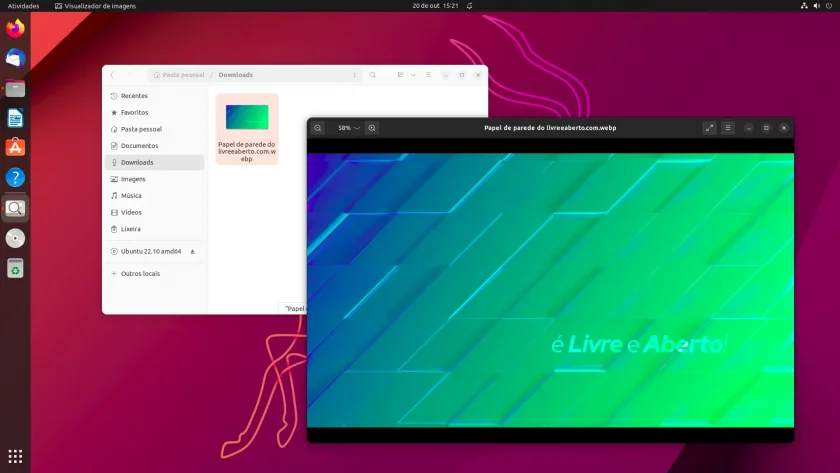
Task: Zoom in using the image viewer magnifier
Action: [372, 128]
